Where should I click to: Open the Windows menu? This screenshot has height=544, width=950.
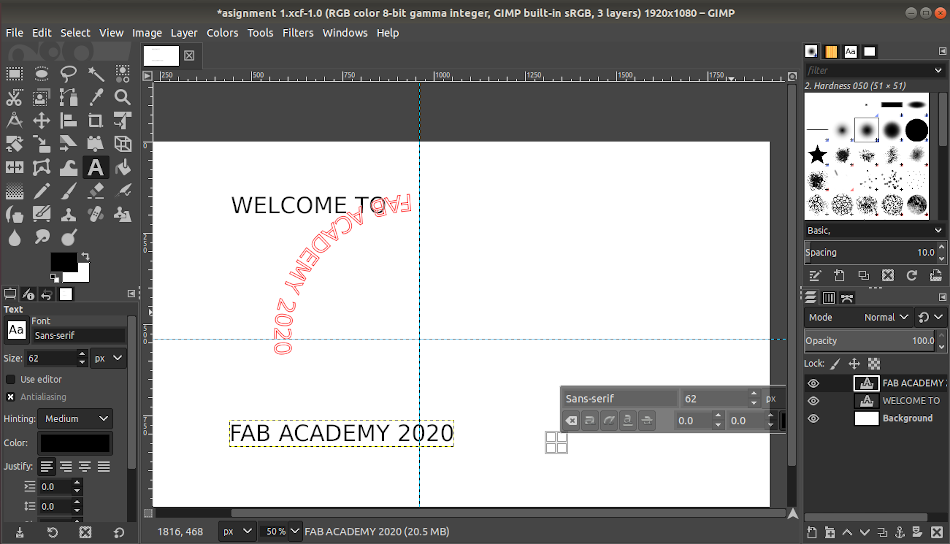point(345,33)
